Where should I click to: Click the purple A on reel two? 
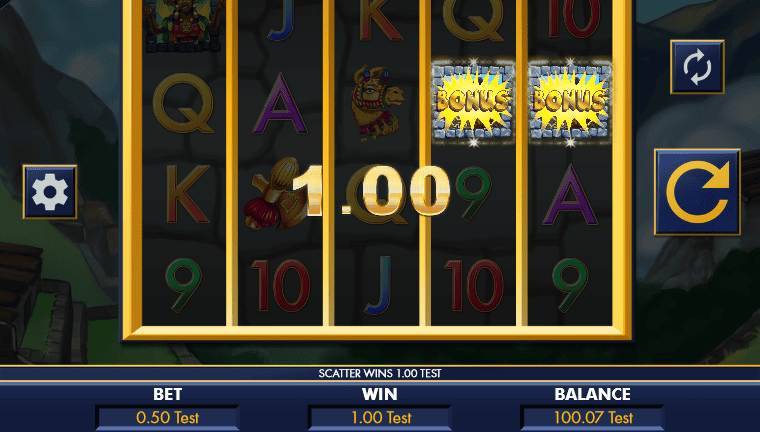pyautogui.click(x=280, y=104)
